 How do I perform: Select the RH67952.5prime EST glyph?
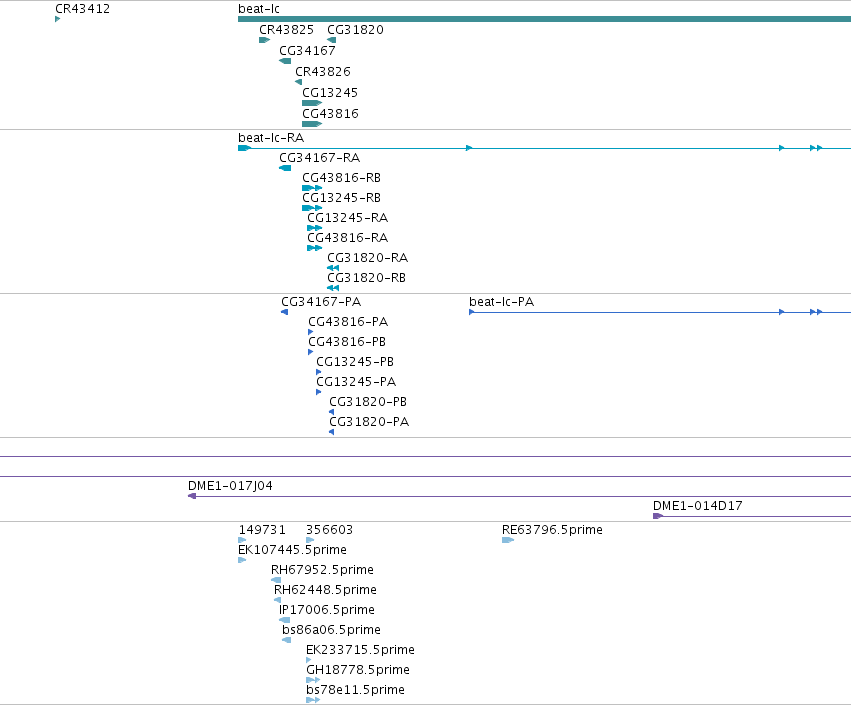click(x=276, y=580)
